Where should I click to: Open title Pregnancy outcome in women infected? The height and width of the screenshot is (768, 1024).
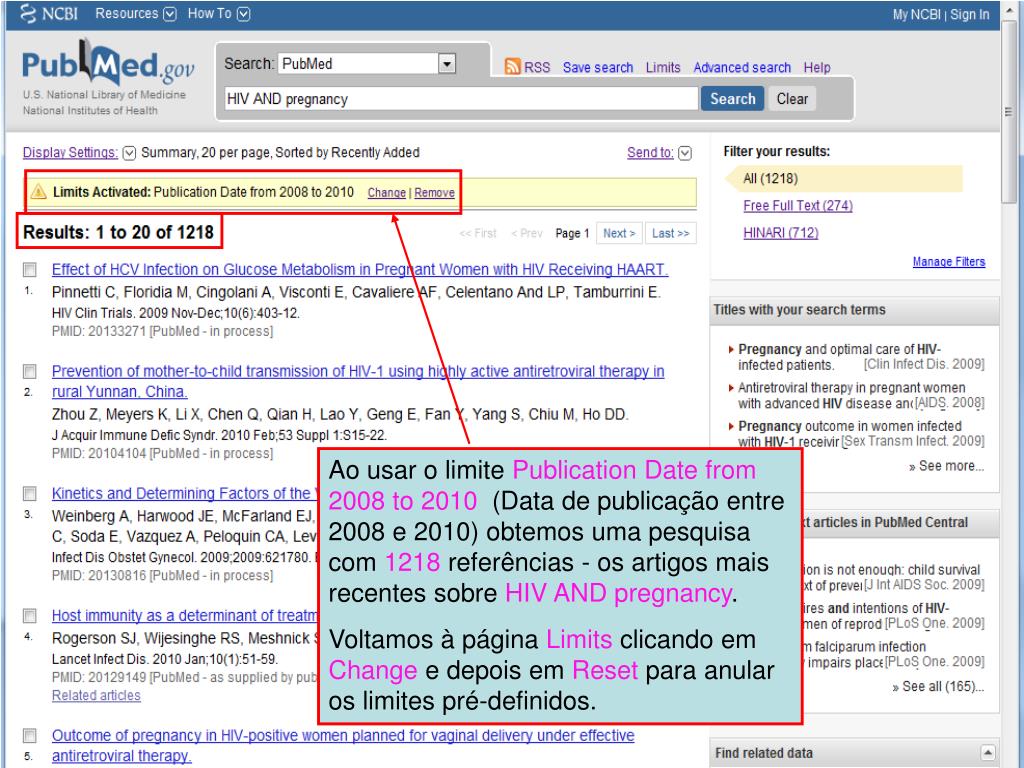click(850, 434)
